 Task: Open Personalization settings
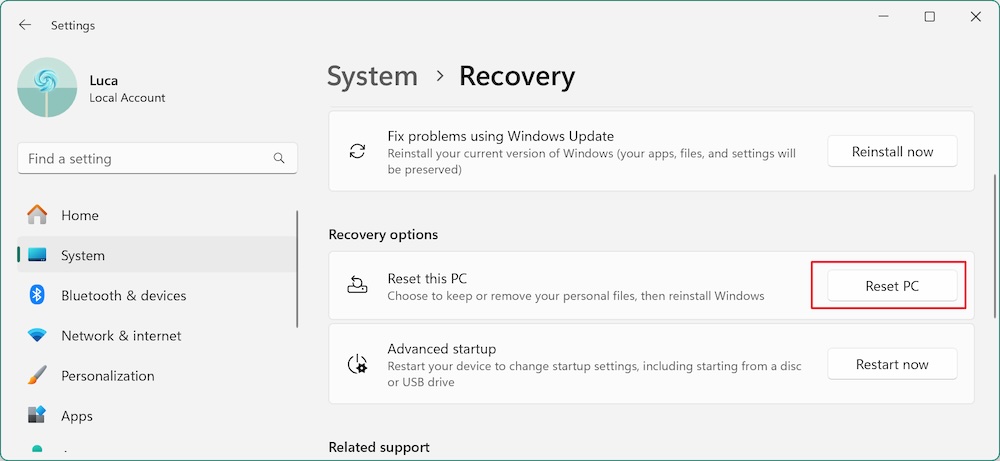[x=156, y=376]
